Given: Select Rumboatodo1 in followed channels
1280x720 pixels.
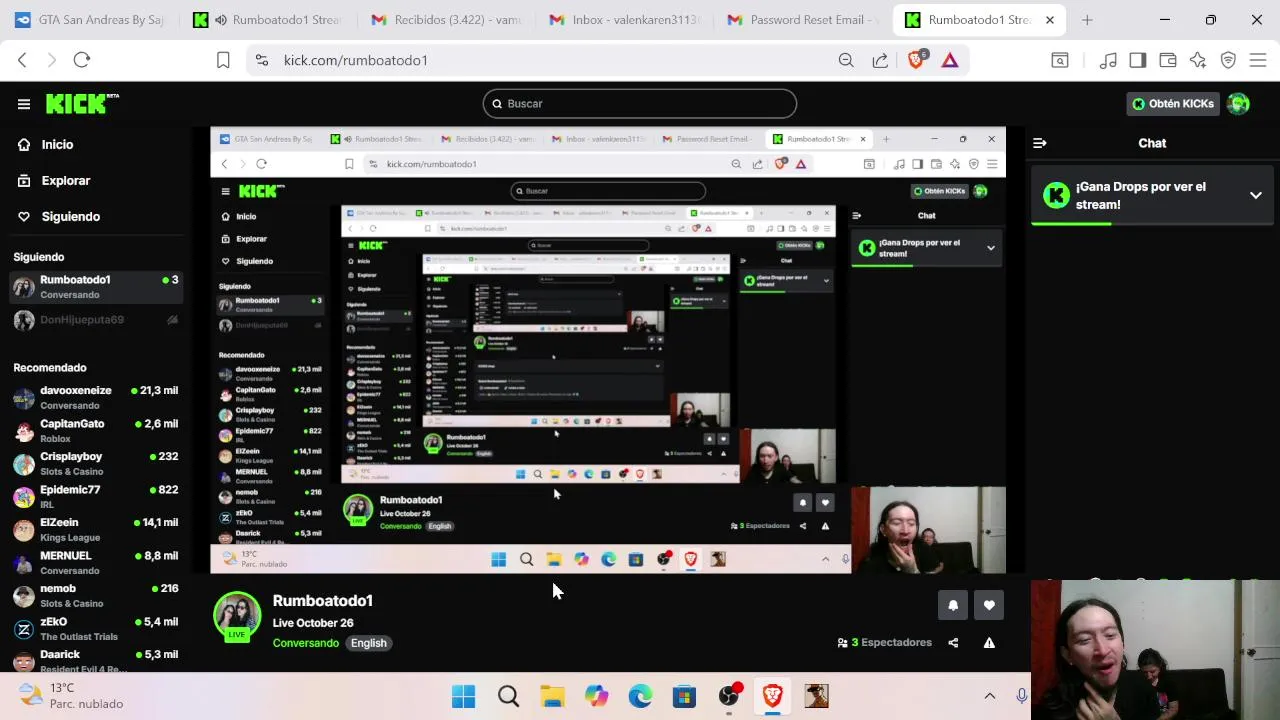Looking at the screenshot, I should pos(96,287).
